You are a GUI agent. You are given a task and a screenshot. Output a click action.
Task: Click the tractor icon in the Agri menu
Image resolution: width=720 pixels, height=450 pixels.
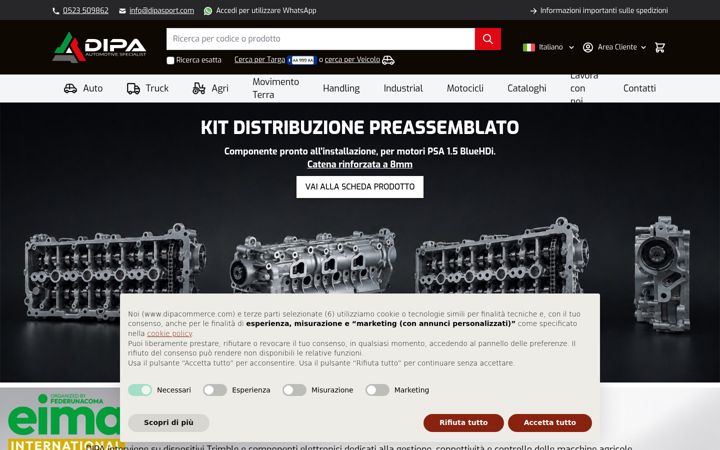(199, 88)
